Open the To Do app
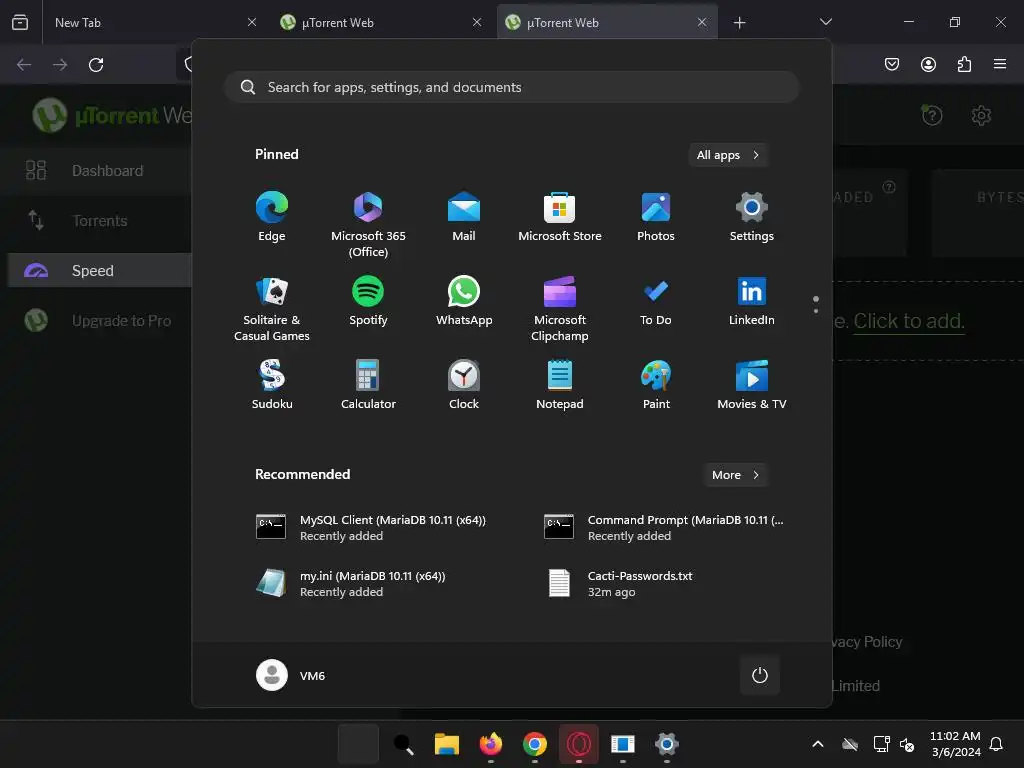1024x768 pixels. pos(656,302)
